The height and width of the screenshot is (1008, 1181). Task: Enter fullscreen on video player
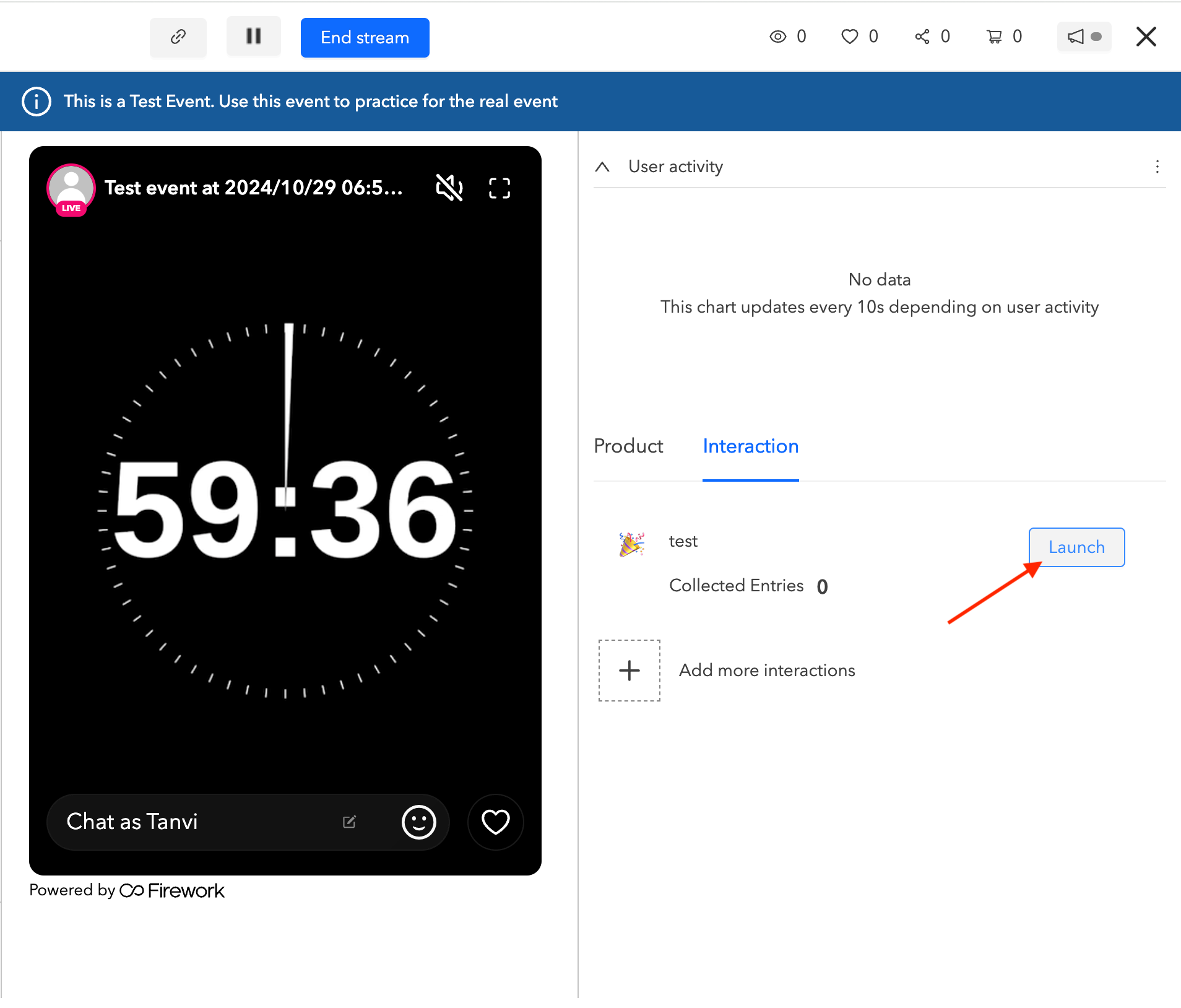(500, 188)
